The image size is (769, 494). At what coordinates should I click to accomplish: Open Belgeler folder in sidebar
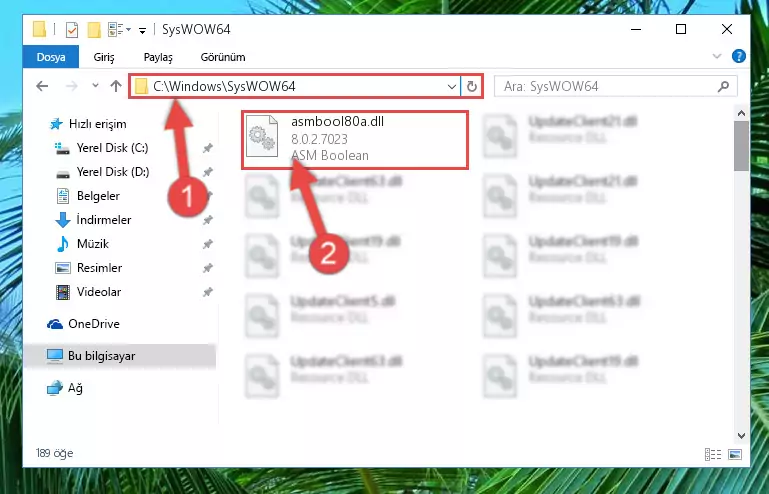(x=98, y=196)
